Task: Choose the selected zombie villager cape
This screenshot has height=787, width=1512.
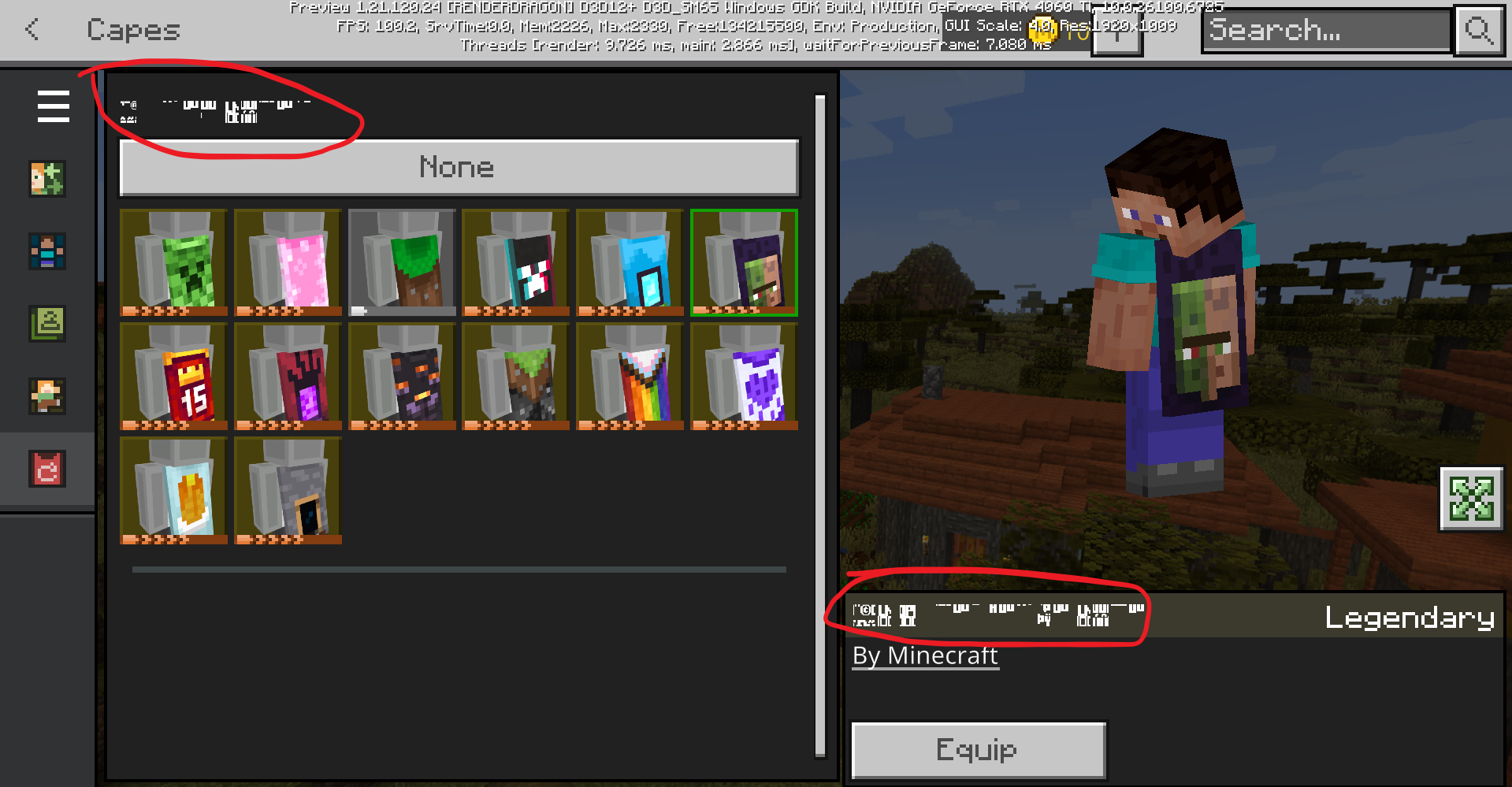Action: click(x=744, y=262)
